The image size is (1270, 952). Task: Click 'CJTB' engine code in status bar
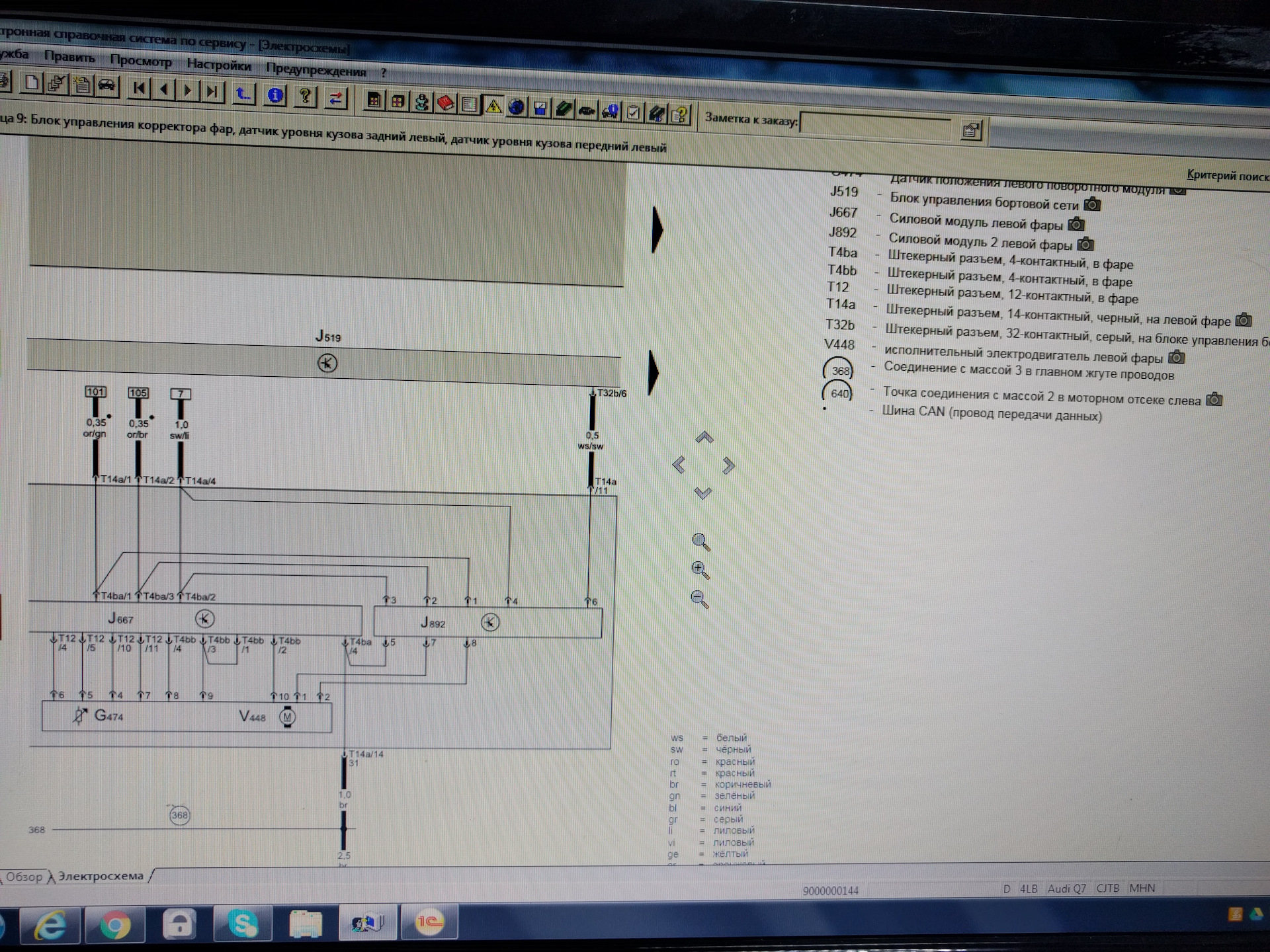tap(1108, 888)
